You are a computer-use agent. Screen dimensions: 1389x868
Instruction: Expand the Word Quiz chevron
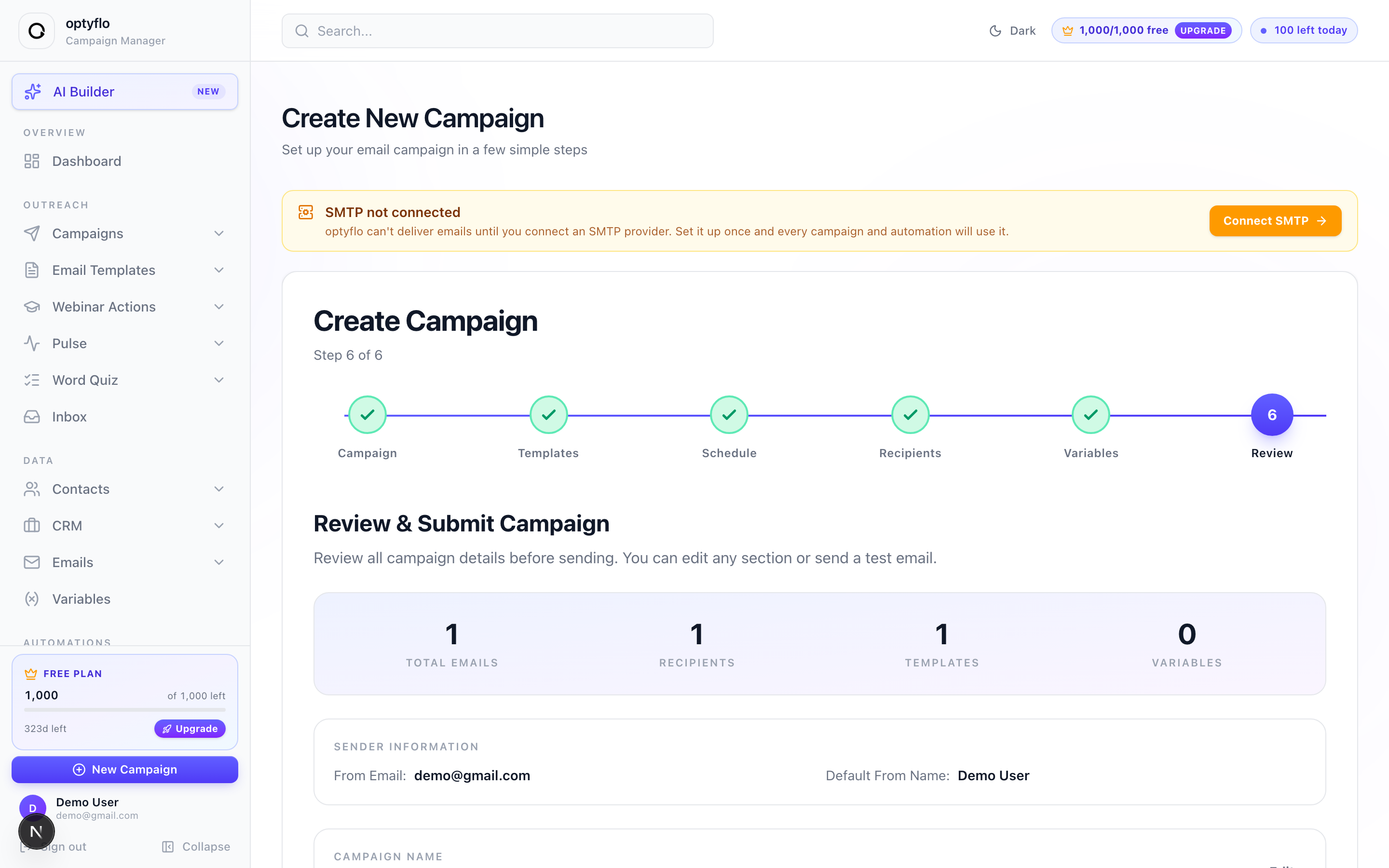218,380
